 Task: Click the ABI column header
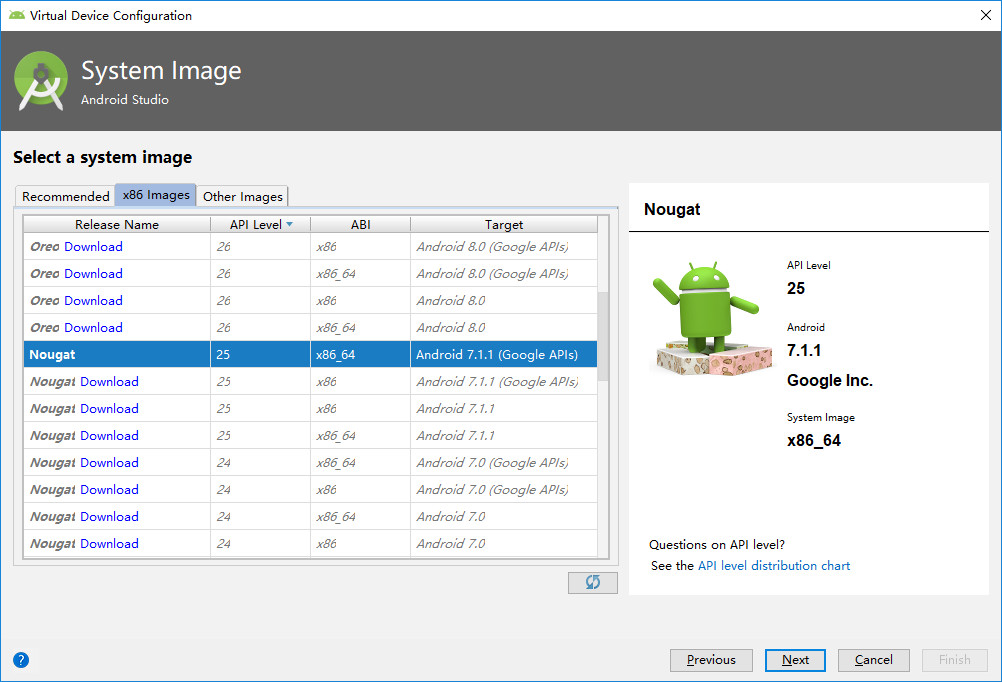pos(360,224)
